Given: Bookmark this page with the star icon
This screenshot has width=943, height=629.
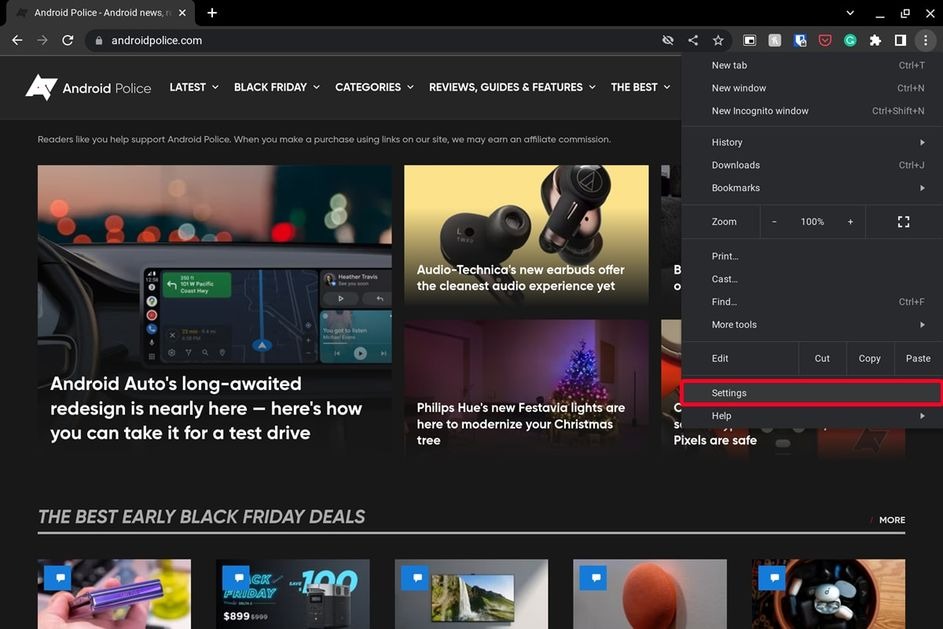Looking at the screenshot, I should (x=718, y=40).
